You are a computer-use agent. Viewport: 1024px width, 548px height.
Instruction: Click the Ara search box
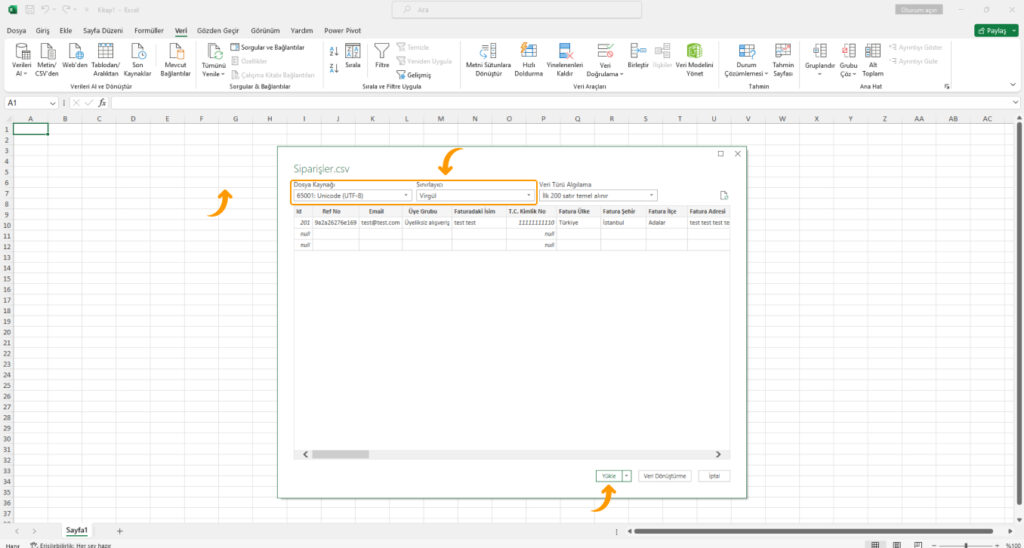click(x=517, y=10)
